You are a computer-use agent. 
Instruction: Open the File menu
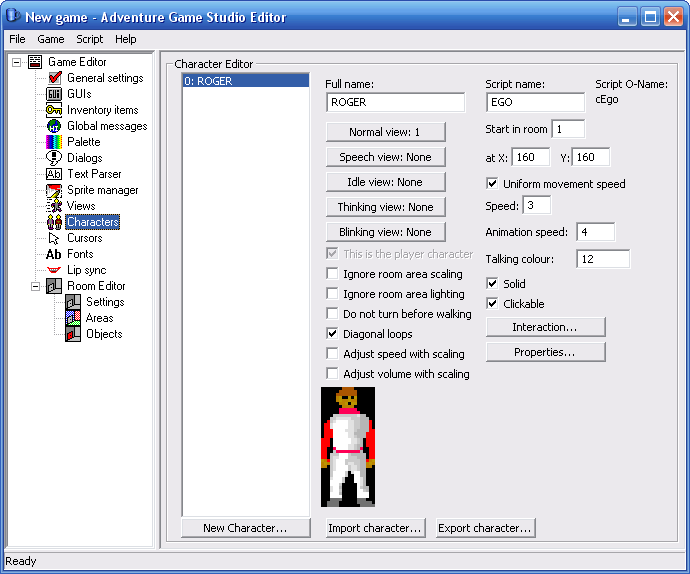click(x=17, y=39)
